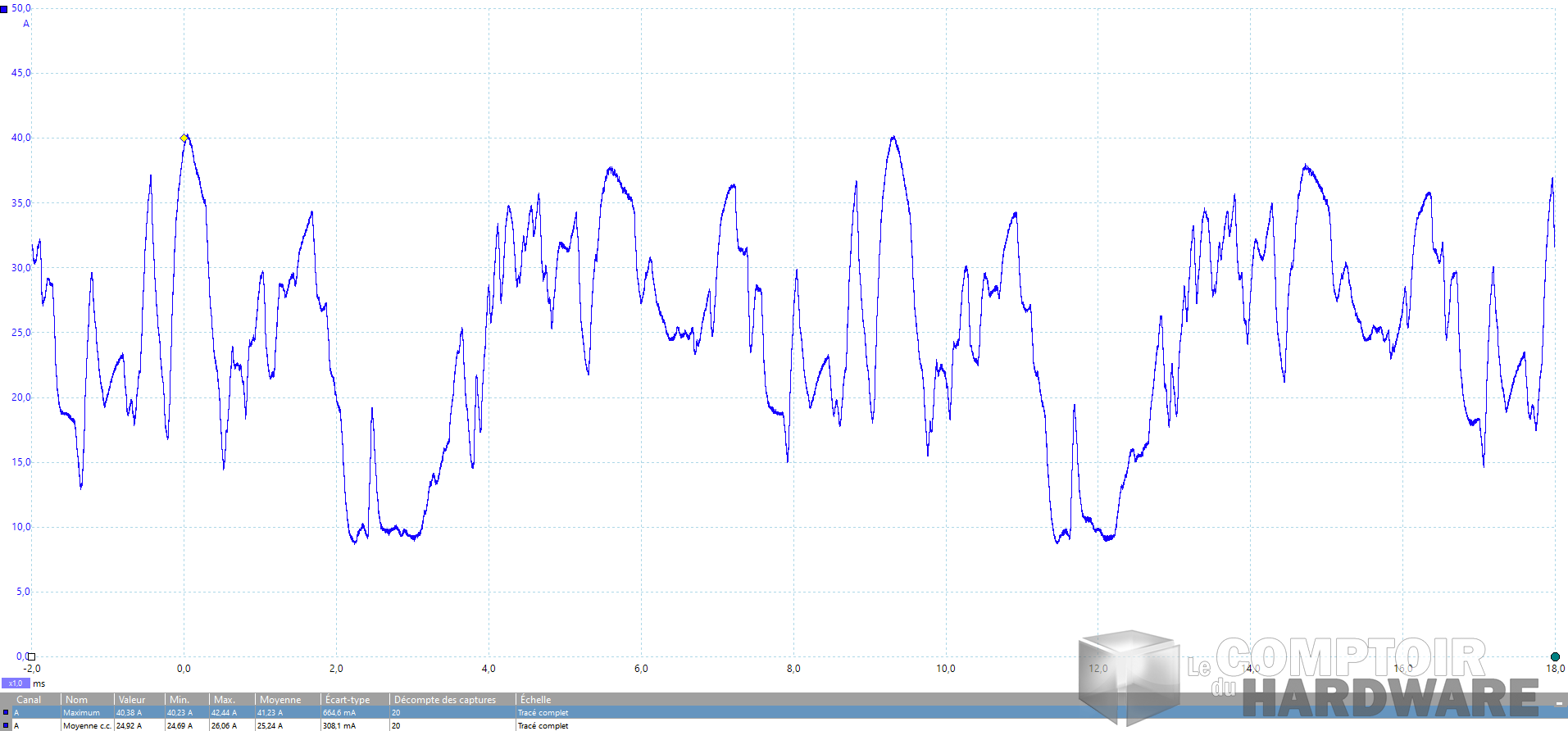
Task: Click the ms time unit label
Action: [39, 683]
